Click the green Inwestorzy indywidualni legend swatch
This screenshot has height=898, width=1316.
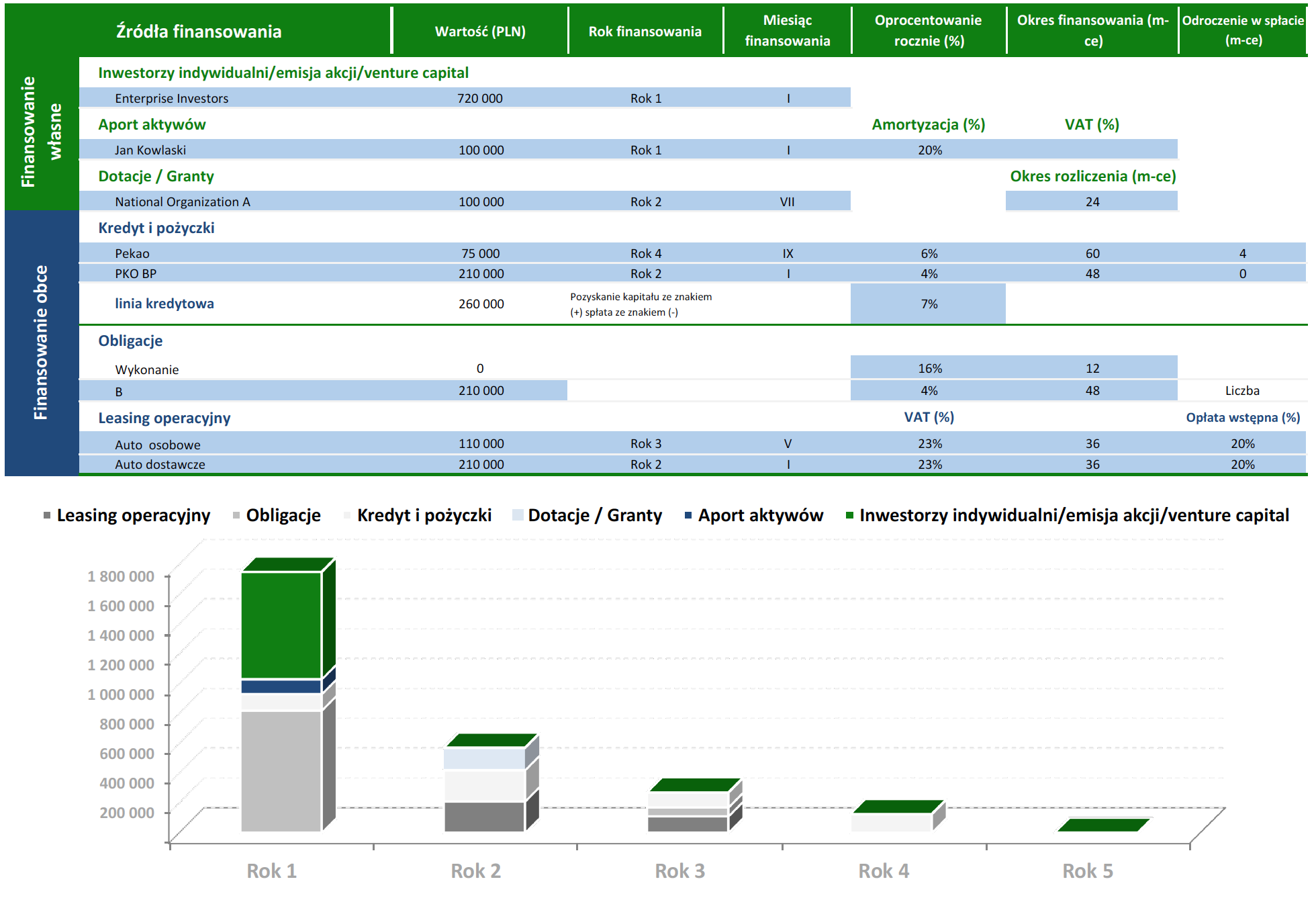click(849, 516)
